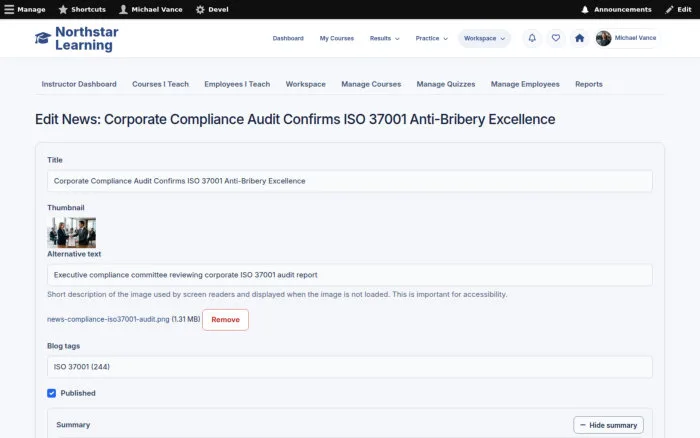
Task: Click the Northstar Learning graduation cap logo
Action: (43, 38)
